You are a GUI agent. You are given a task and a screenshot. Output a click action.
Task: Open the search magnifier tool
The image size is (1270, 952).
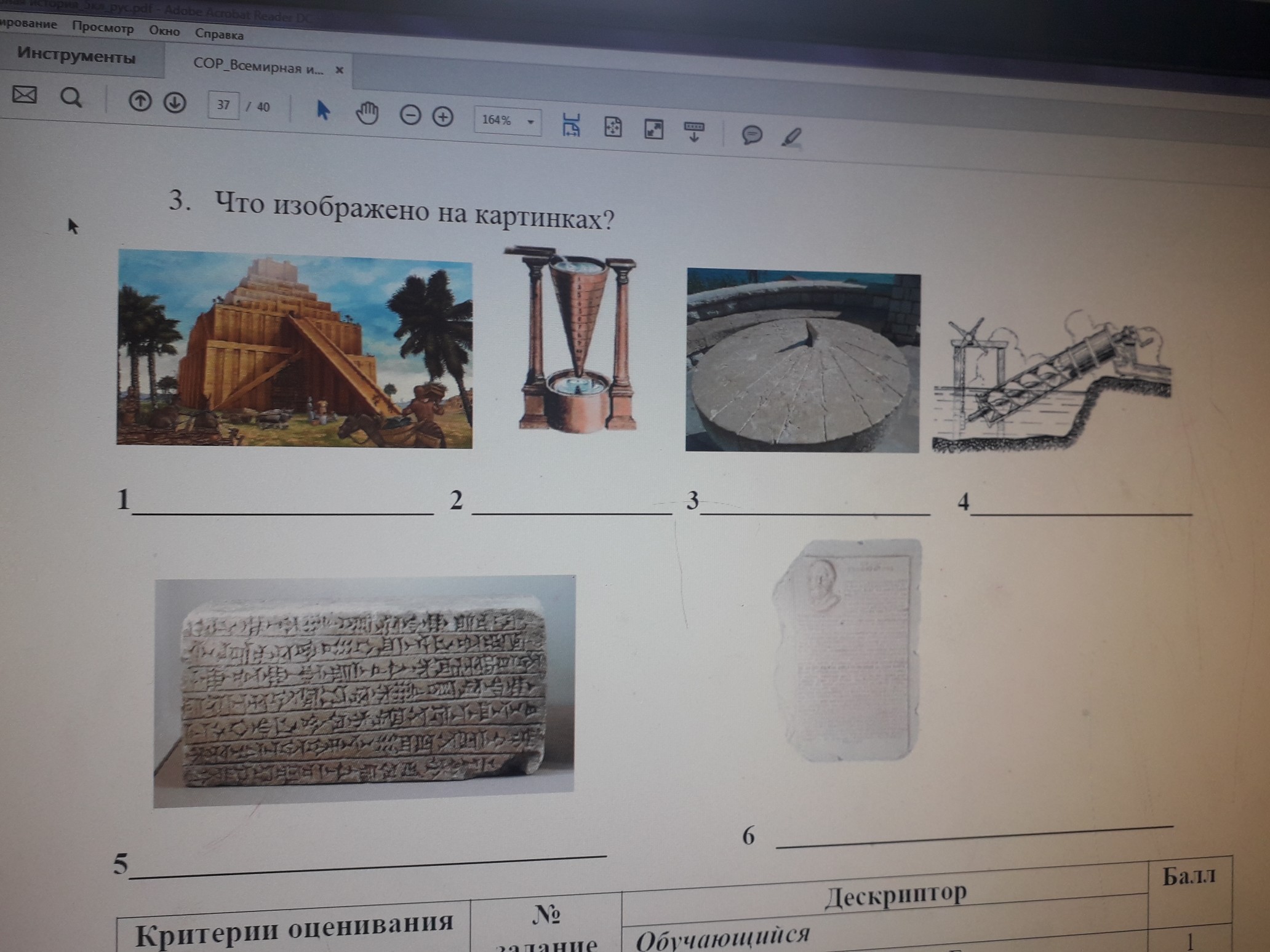(x=71, y=97)
